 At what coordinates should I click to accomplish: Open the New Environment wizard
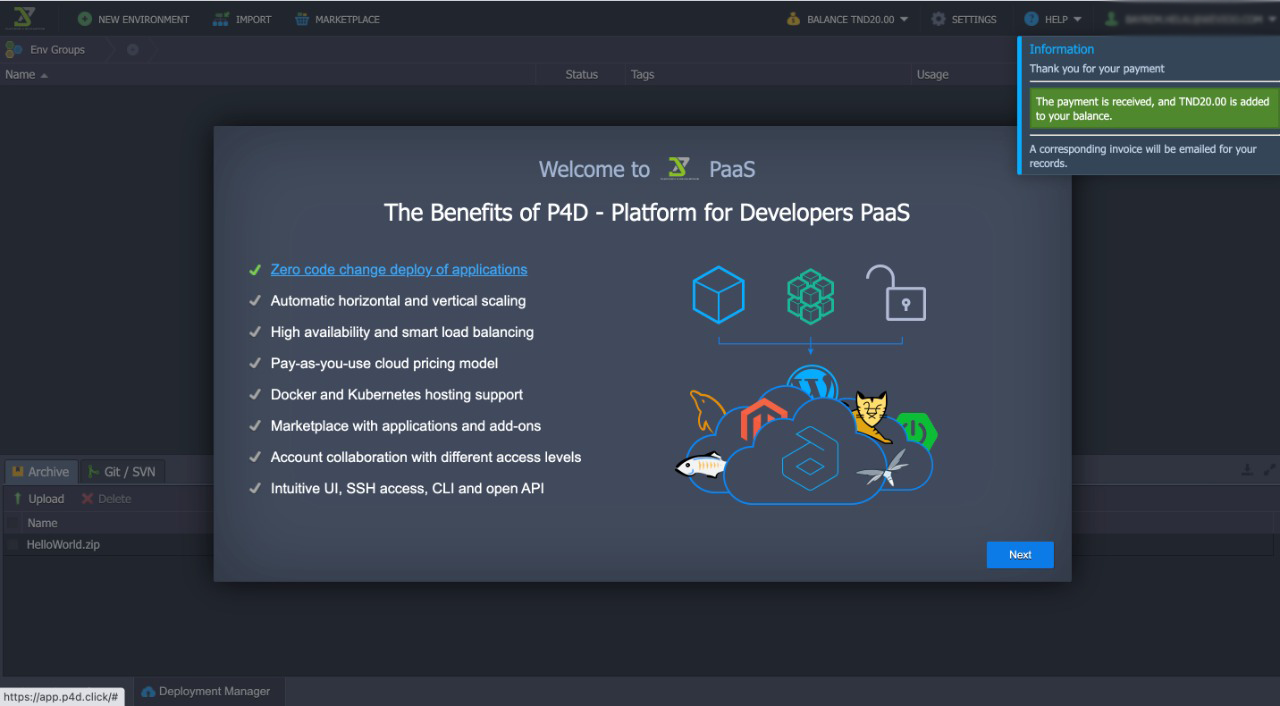pos(133,19)
